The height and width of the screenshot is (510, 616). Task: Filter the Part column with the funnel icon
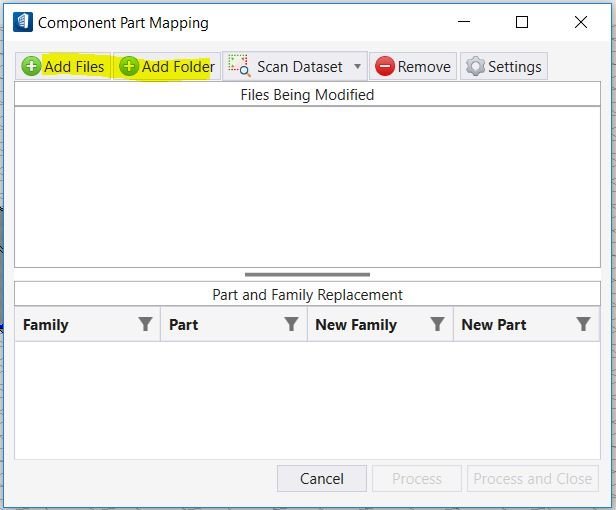291,324
